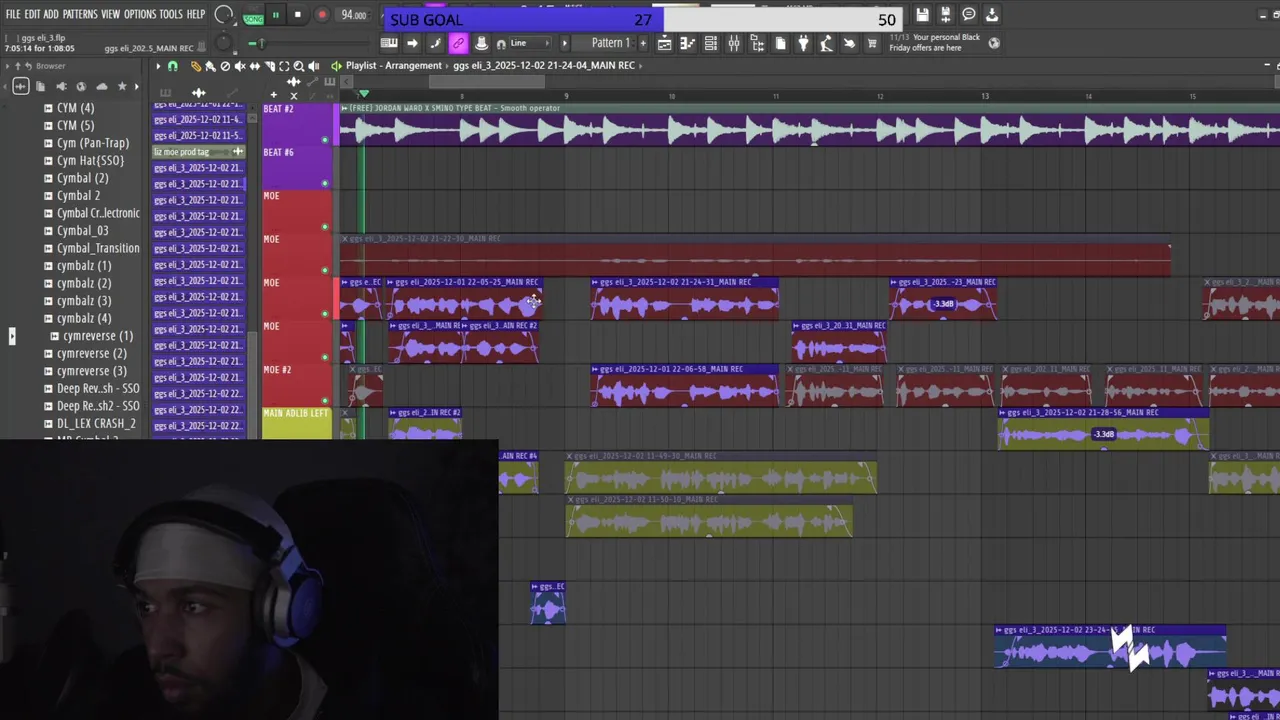Toggle main snap magnet in toolbar
The width and height of the screenshot is (1280, 720).
click(501, 43)
